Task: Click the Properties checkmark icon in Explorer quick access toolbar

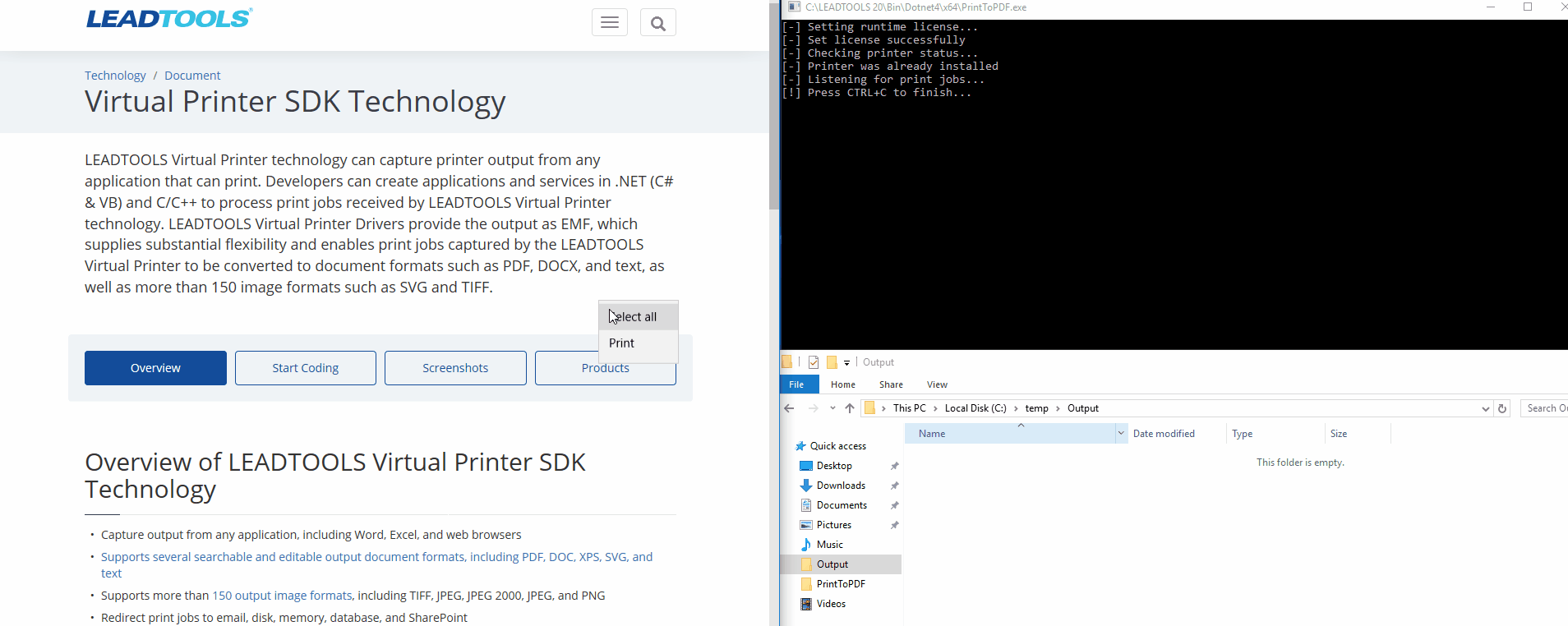Action: 814,362
